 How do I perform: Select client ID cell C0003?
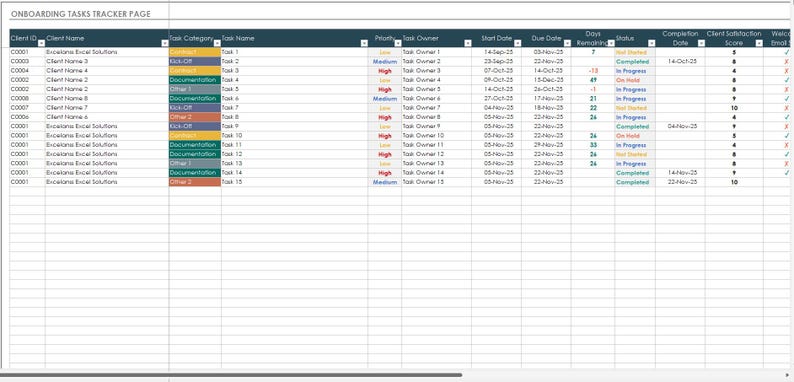coord(27,61)
